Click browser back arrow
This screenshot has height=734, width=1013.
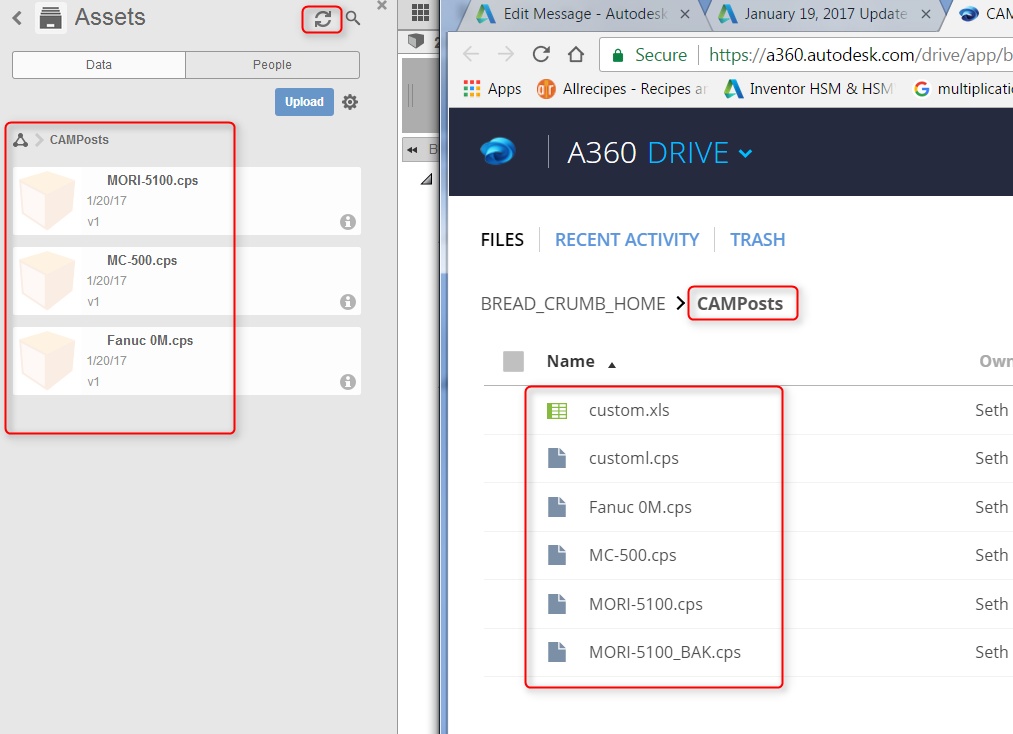click(471, 54)
